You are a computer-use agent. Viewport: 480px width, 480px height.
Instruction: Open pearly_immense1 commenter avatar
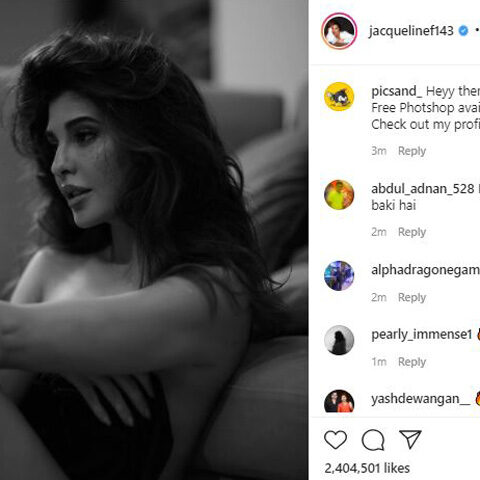coord(339,340)
